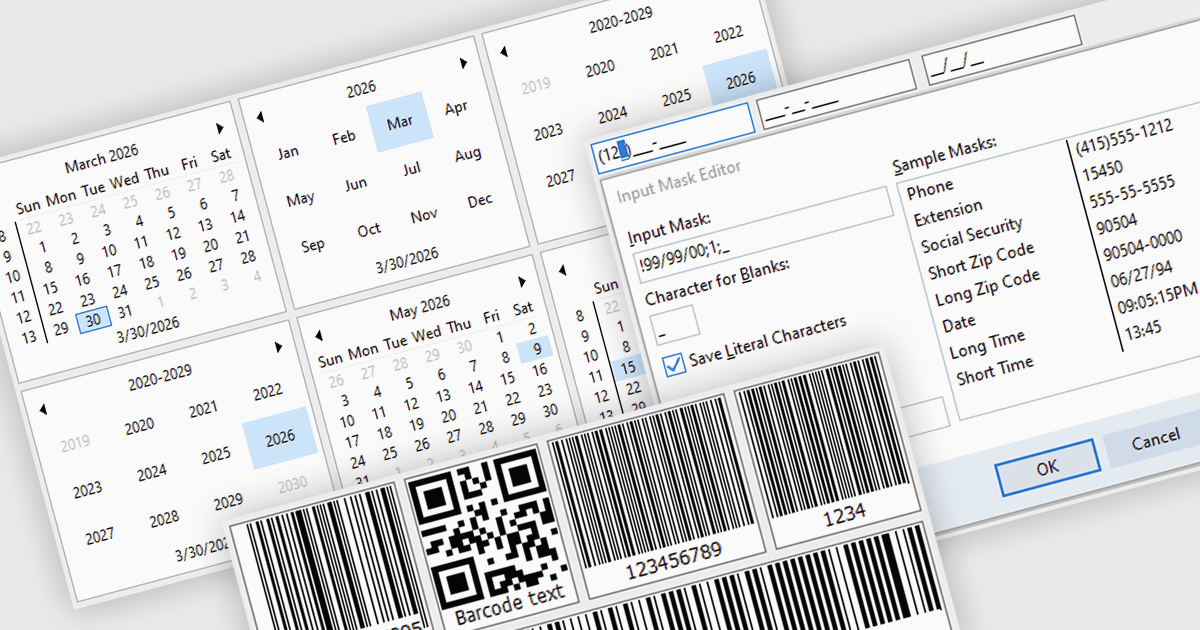
Task: Go to previous decade in top-right 2020-2029 picker
Action: point(503,51)
